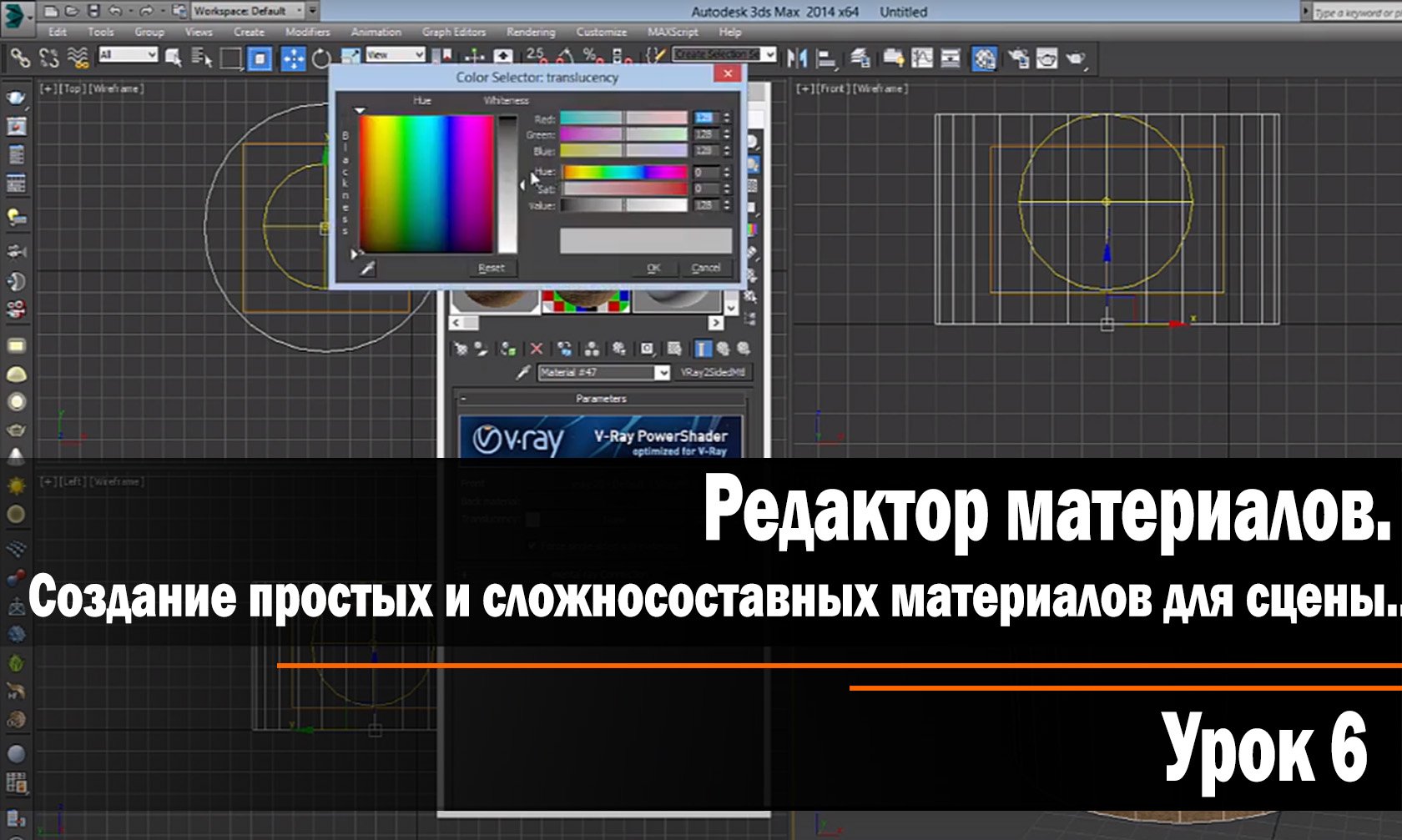Click the hue/blackness color field

(x=426, y=184)
